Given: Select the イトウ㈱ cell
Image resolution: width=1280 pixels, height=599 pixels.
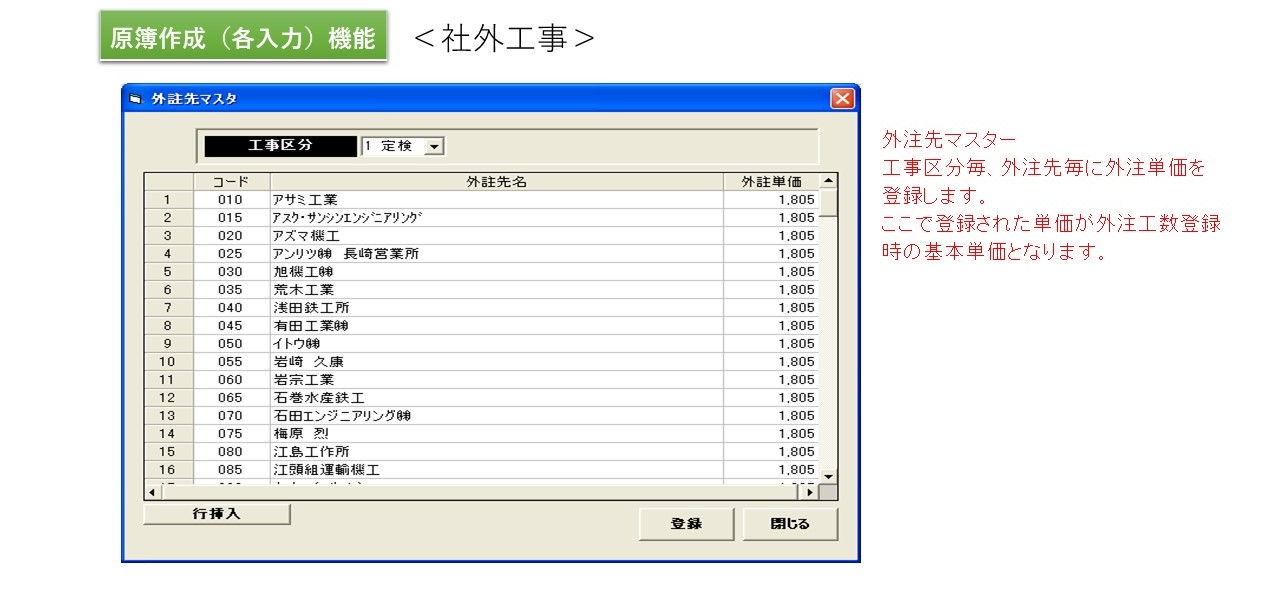Looking at the screenshot, I should click(x=497, y=344).
